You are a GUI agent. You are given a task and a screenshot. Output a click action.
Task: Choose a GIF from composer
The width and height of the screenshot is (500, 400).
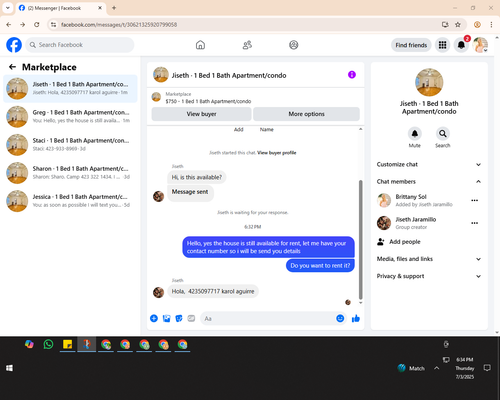[x=191, y=318]
